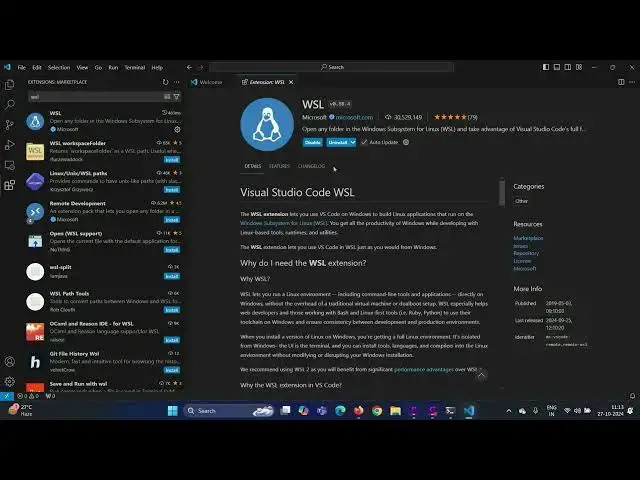640x480 pixels.
Task: Open the editor more actions menu
Action: [x=632, y=82]
